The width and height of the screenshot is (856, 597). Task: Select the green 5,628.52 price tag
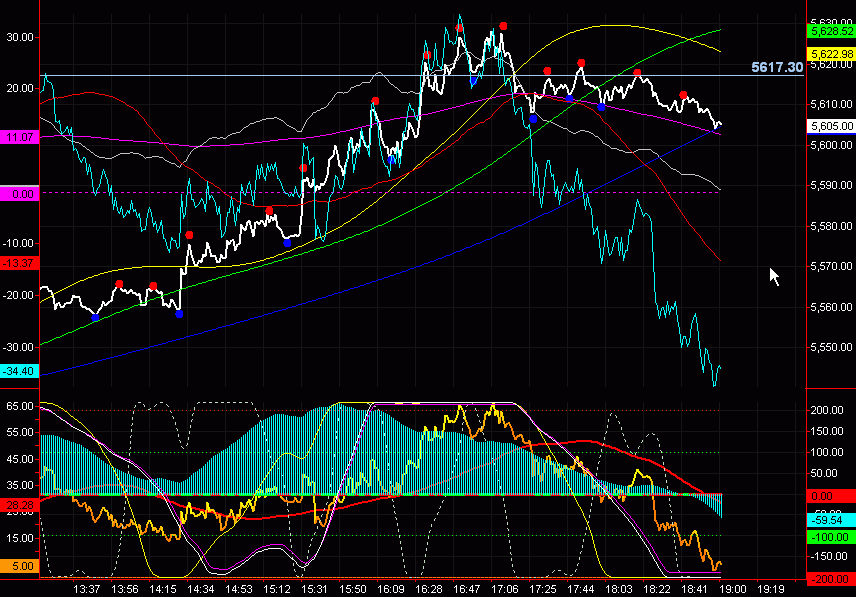(831, 31)
